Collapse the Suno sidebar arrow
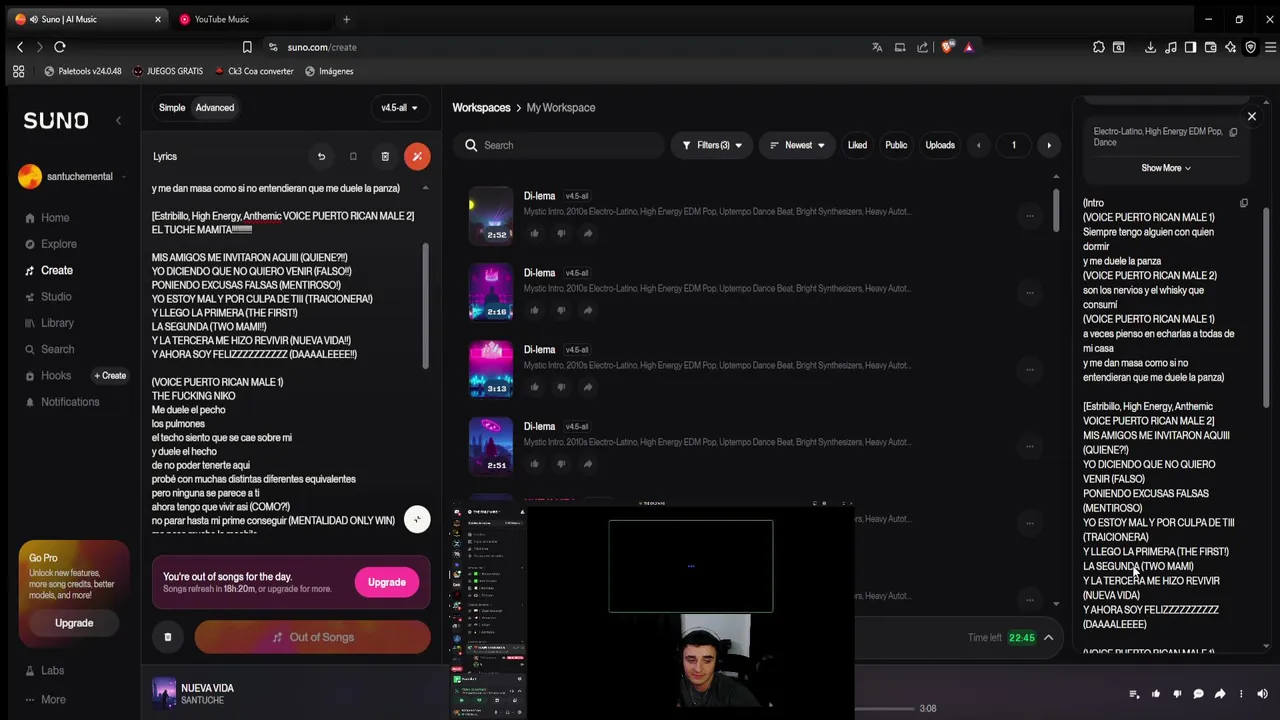This screenshot has width=1280, height=720. pos(118,120)
